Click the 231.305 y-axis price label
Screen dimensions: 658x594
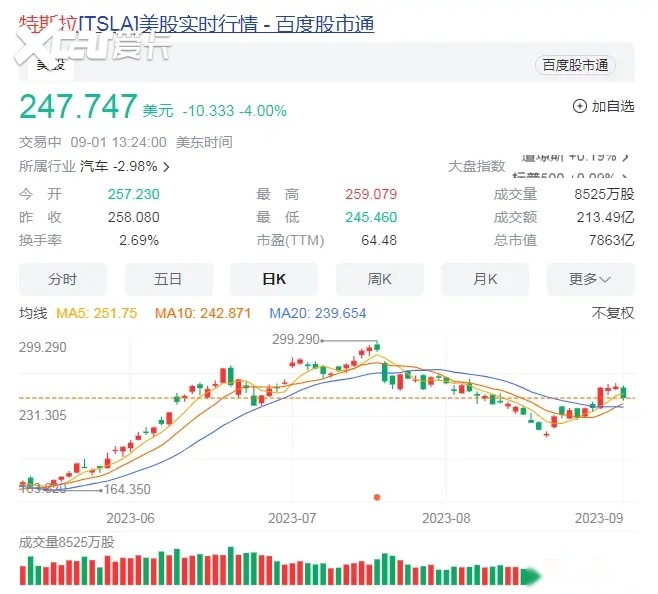[43, 416]
